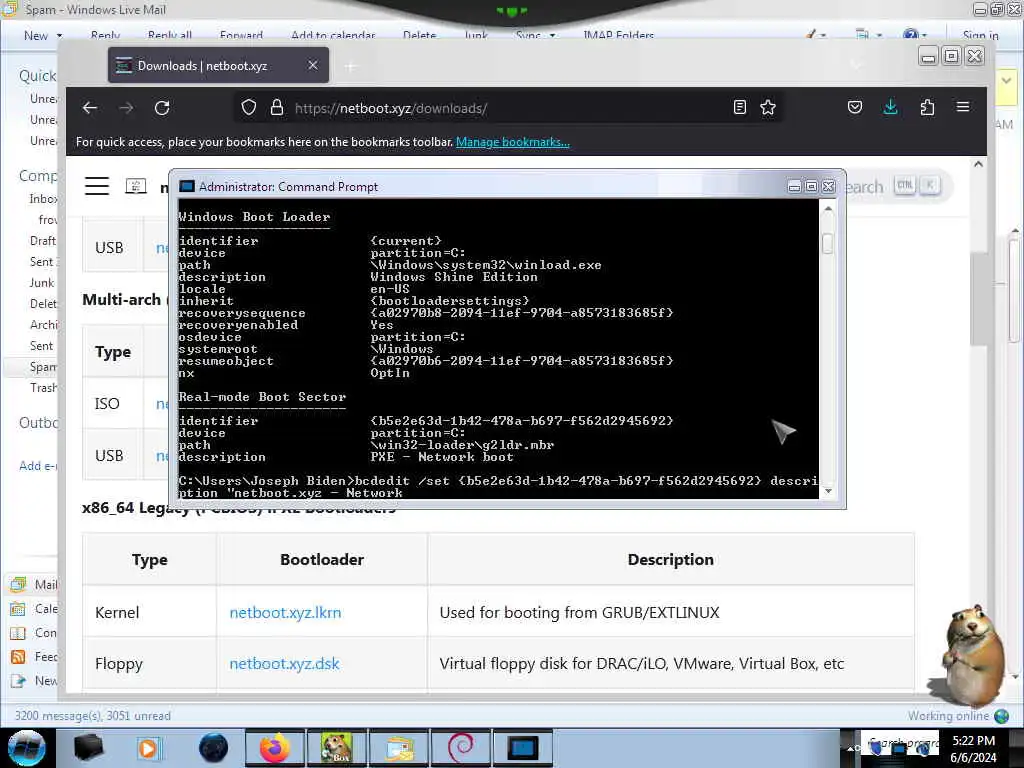Open the Debian swirl taskbar icon

pyautogui.click(x=460, y=748)
